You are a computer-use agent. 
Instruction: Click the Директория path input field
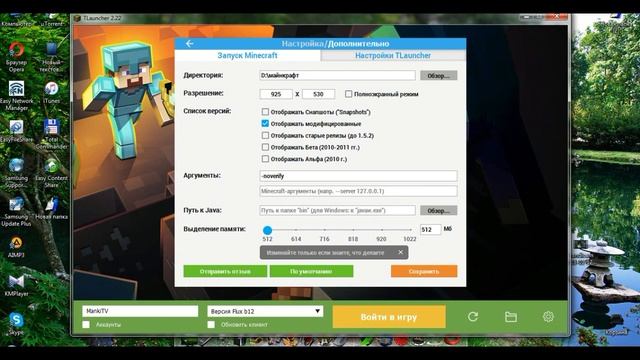tap(337, 75)
